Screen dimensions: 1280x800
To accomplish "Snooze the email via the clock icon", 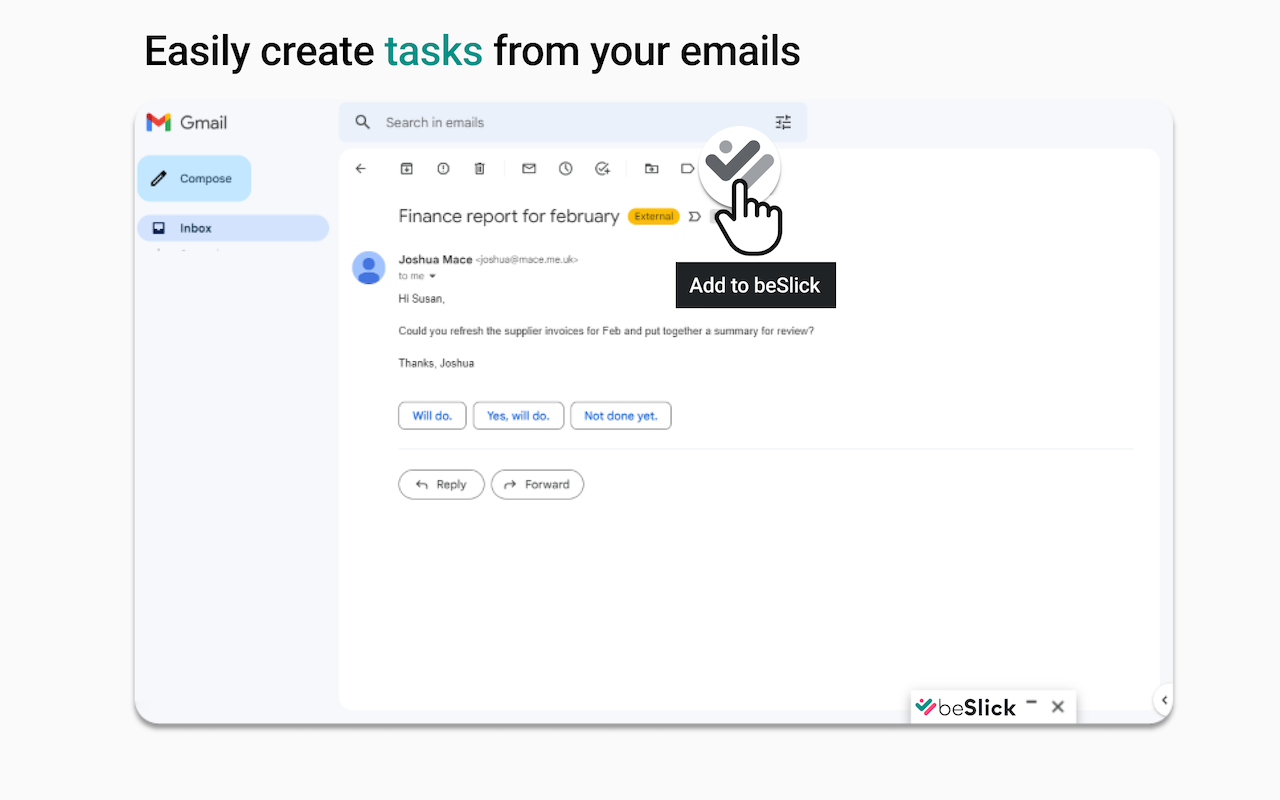I will [566, 168].
